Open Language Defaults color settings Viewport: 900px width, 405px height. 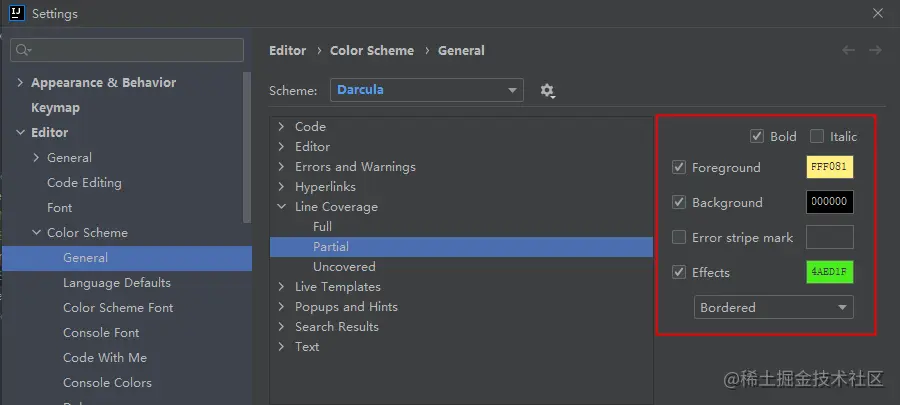[117, 283]
